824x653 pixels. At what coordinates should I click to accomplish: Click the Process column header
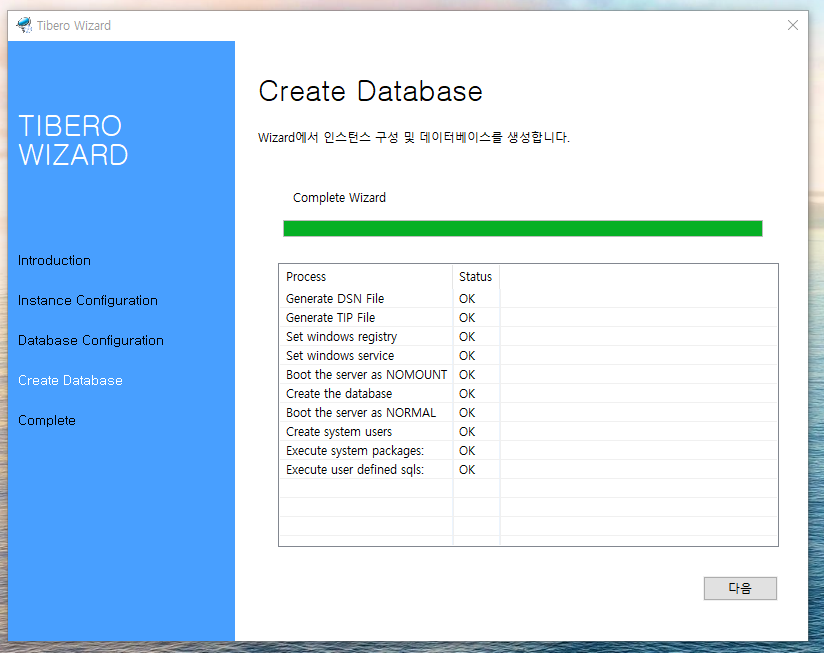366,277
